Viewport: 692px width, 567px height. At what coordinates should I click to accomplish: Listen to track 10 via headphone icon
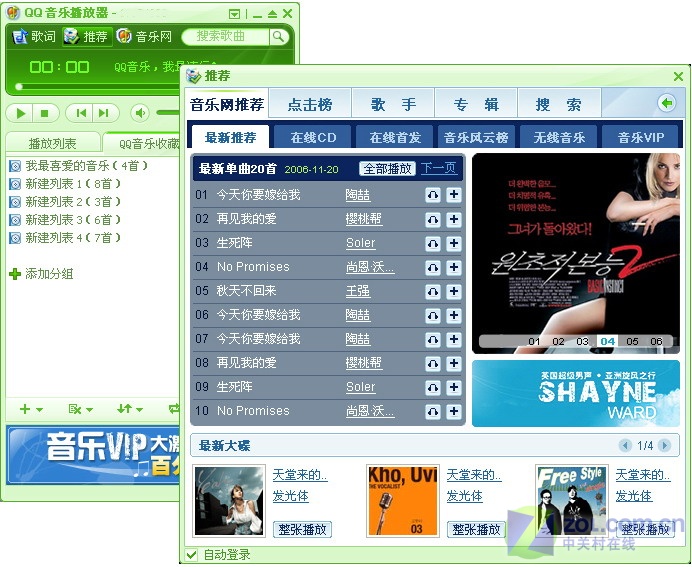click(x=433, y=411)
